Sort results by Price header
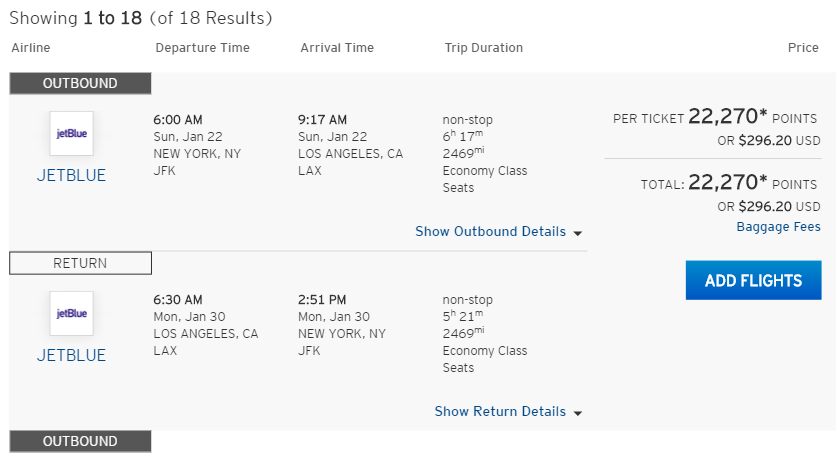 pos(803,48)
